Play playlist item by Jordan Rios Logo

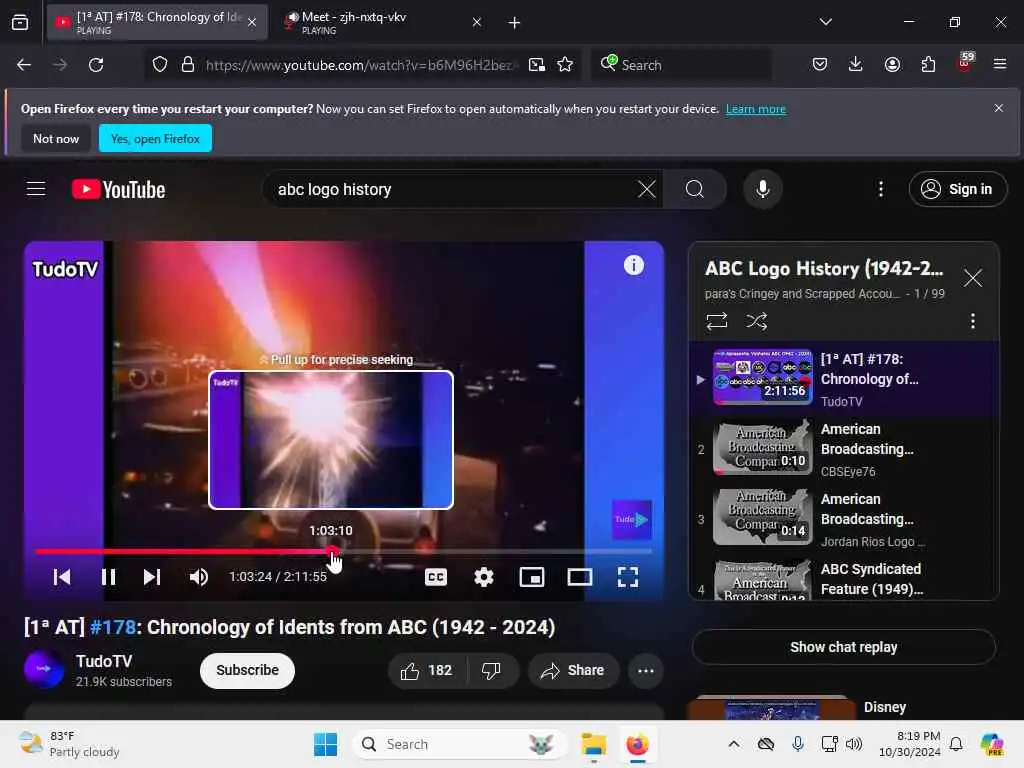844,519
